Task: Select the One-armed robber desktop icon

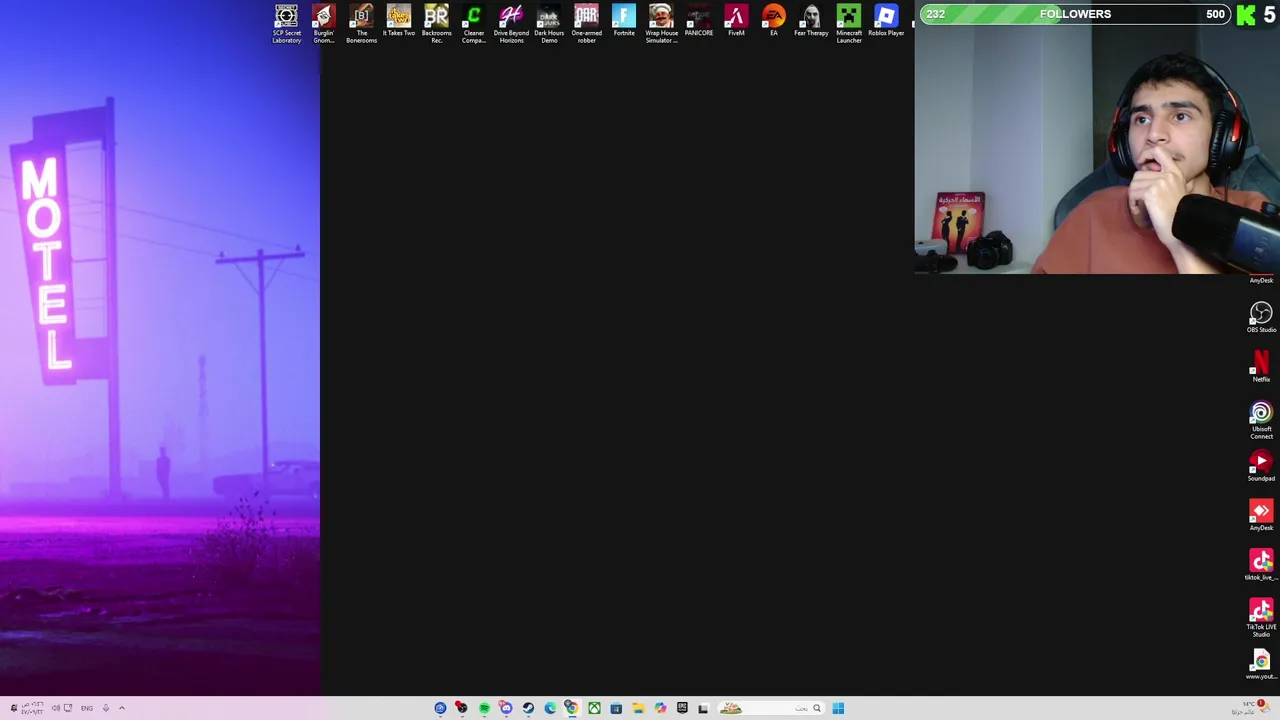Action: pos(586,24)
